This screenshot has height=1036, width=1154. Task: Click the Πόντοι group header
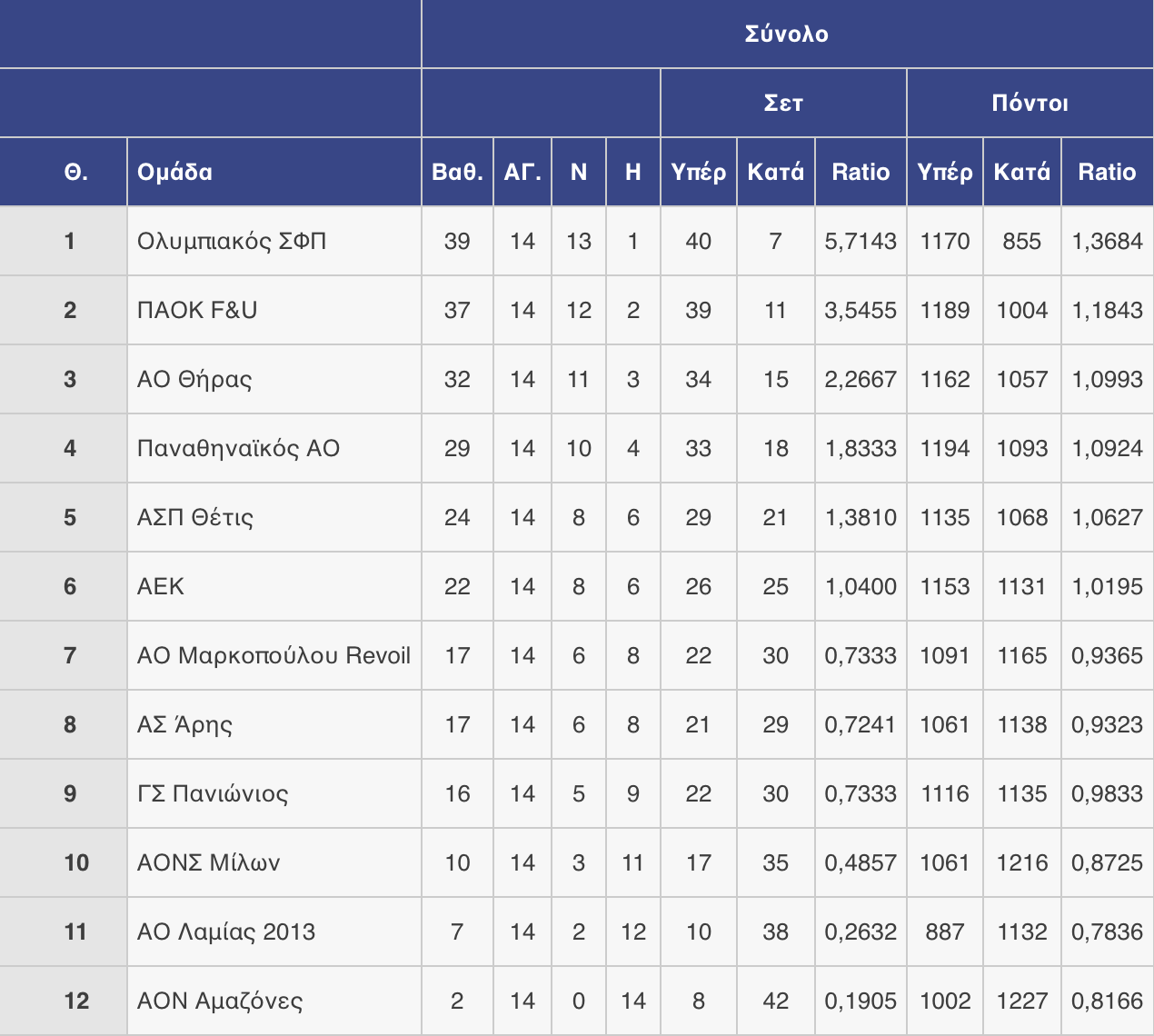(1030, 103)
